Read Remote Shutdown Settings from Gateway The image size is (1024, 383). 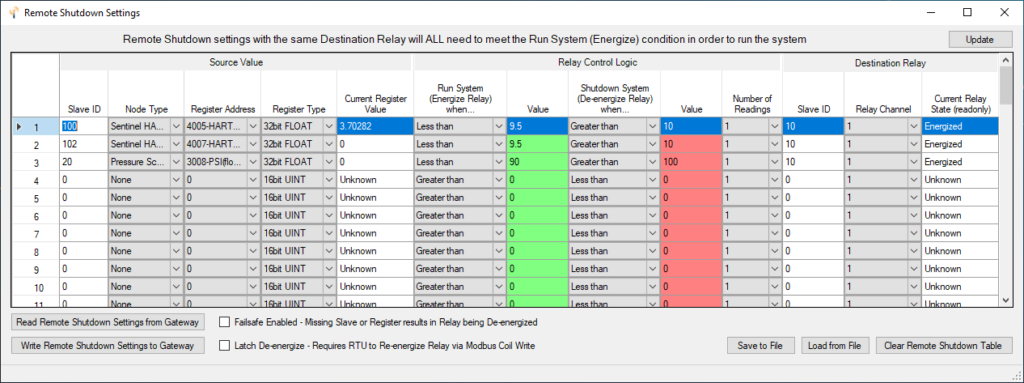[108, 322]
